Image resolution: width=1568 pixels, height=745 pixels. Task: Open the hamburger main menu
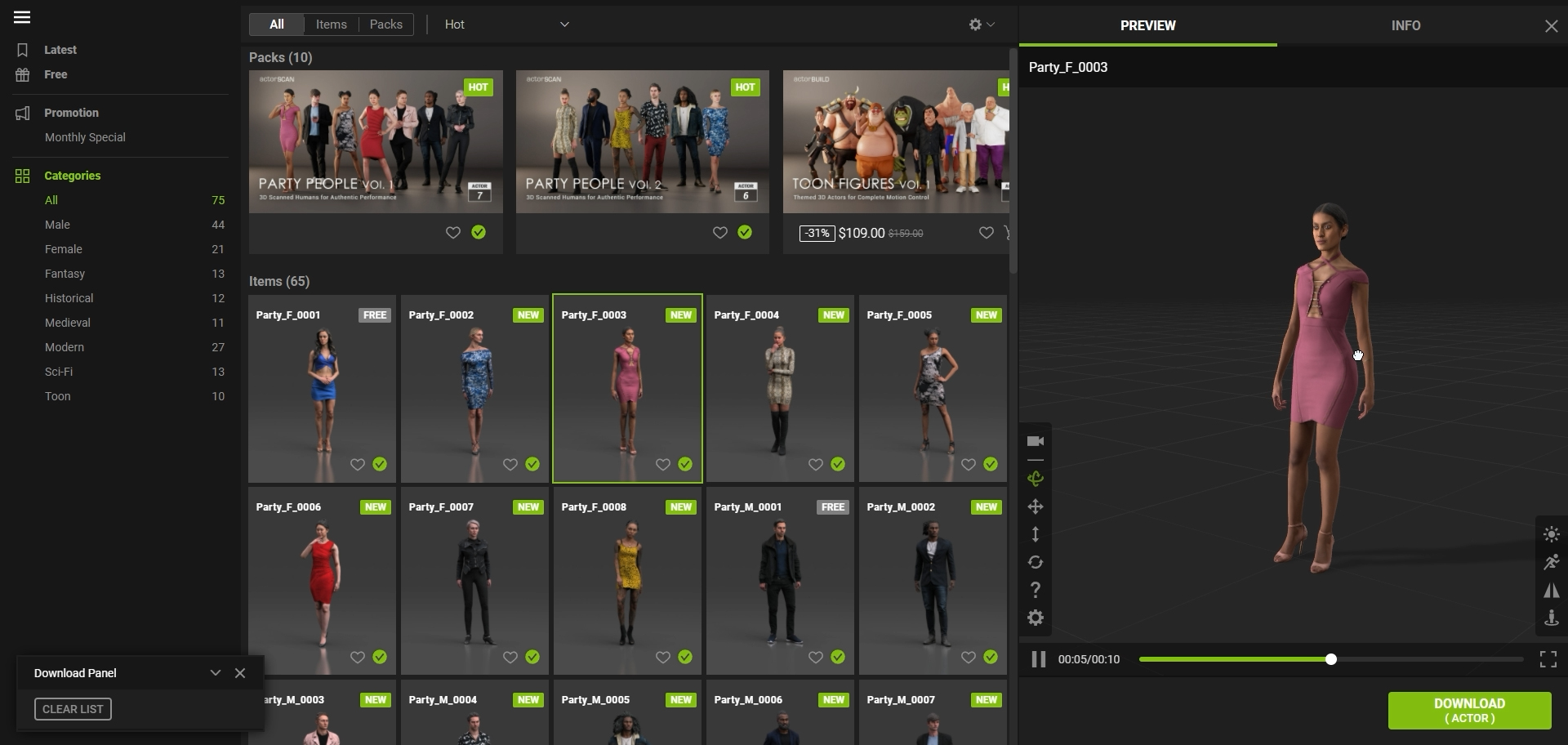click(x=22, y=17)
